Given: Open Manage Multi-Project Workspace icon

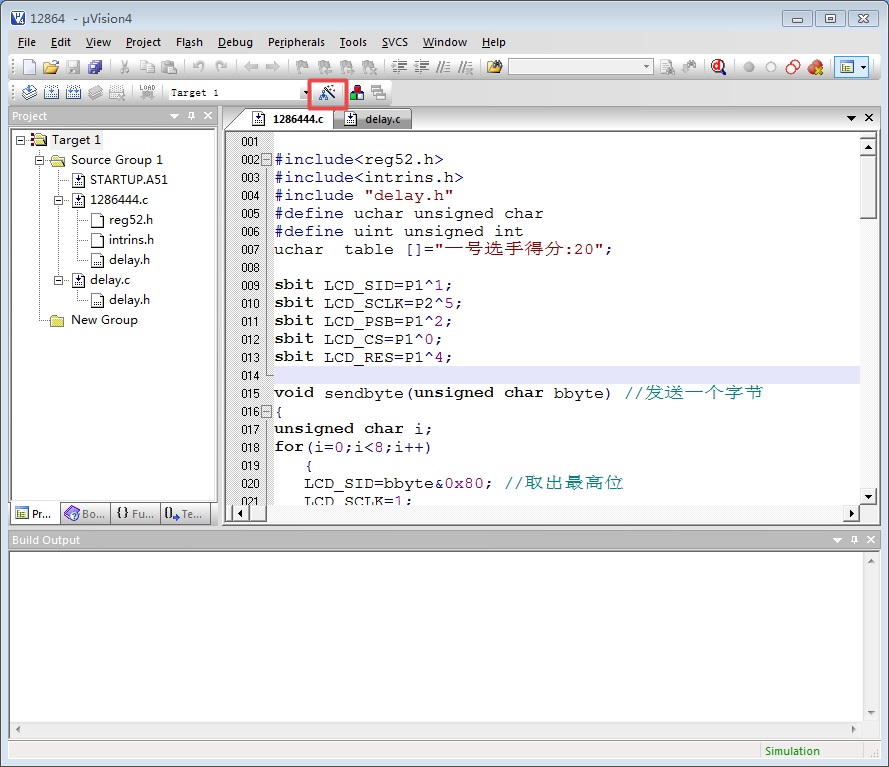Looking at the screenshot, I should point(379,92).
